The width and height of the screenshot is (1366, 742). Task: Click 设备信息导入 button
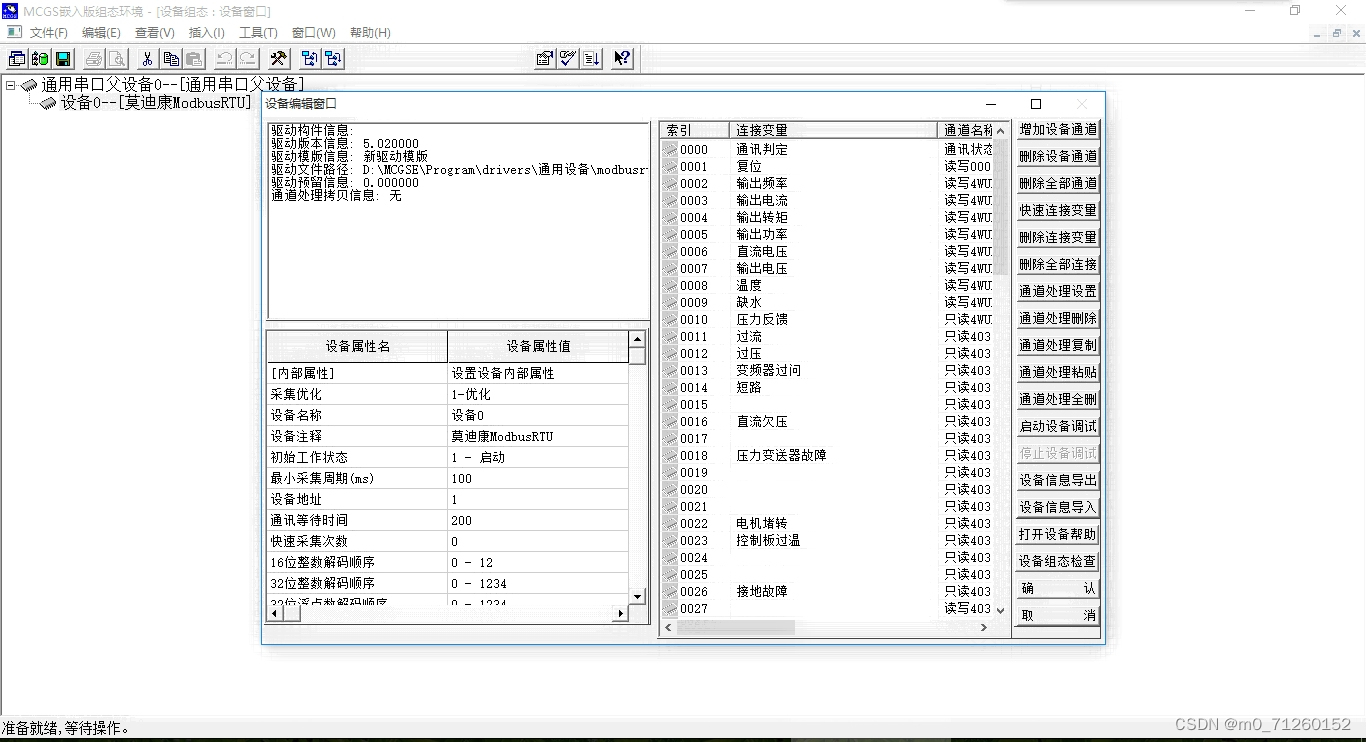(x=1057, y=508)
